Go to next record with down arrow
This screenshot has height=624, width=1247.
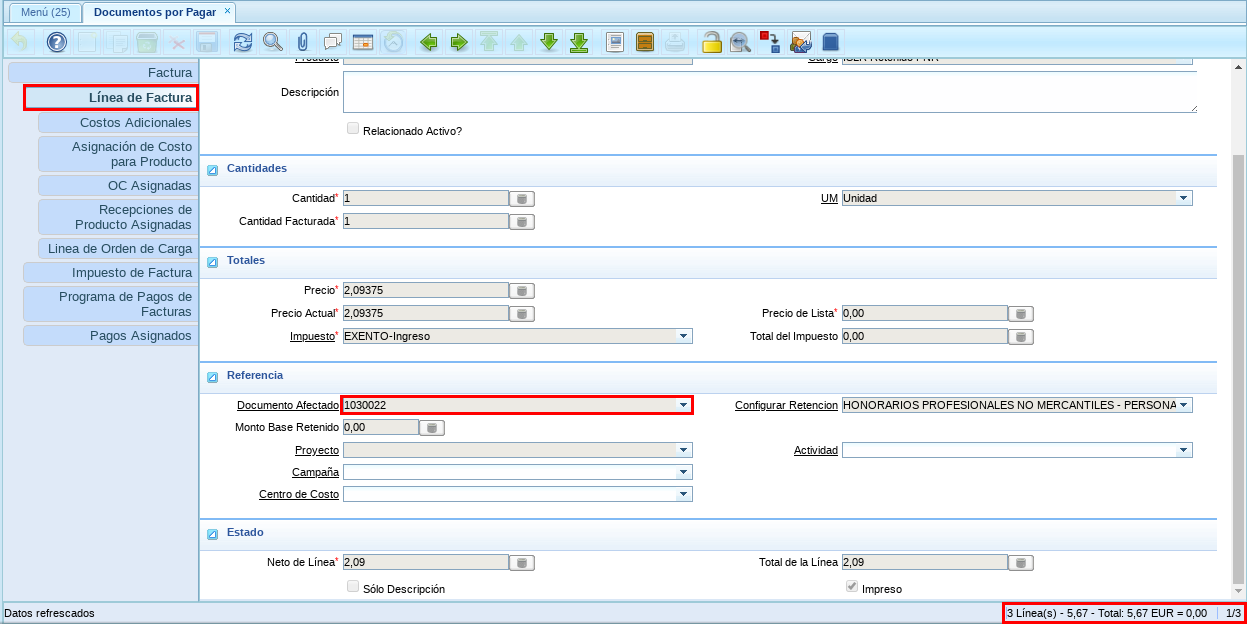[548, 42]
